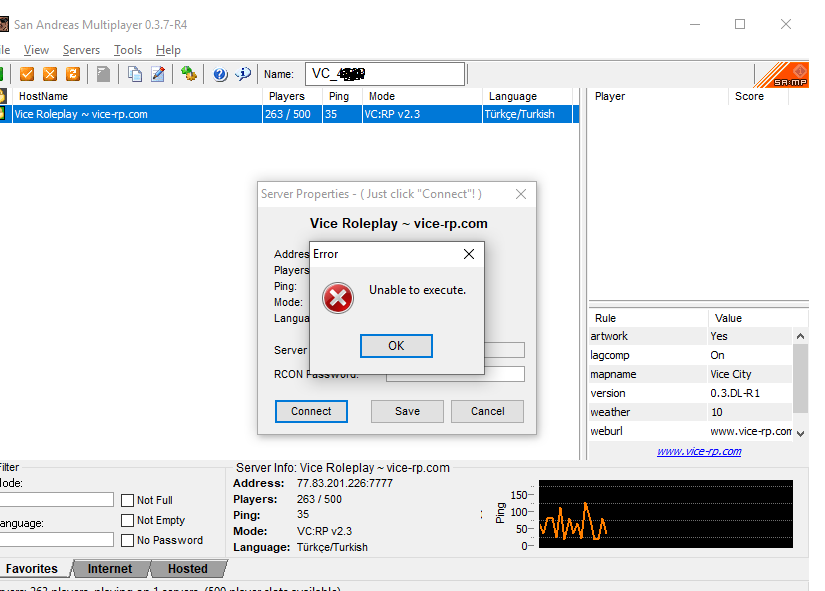Click the gray page toolbar icon
This screenshot has width=825, height=591.
coord(104,74)
